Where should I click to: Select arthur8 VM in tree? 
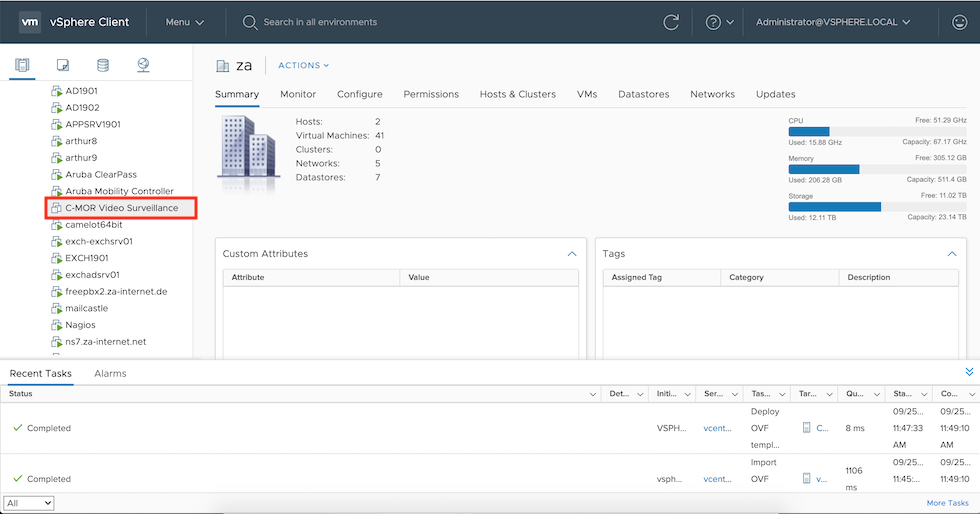(x=81, y=141)
